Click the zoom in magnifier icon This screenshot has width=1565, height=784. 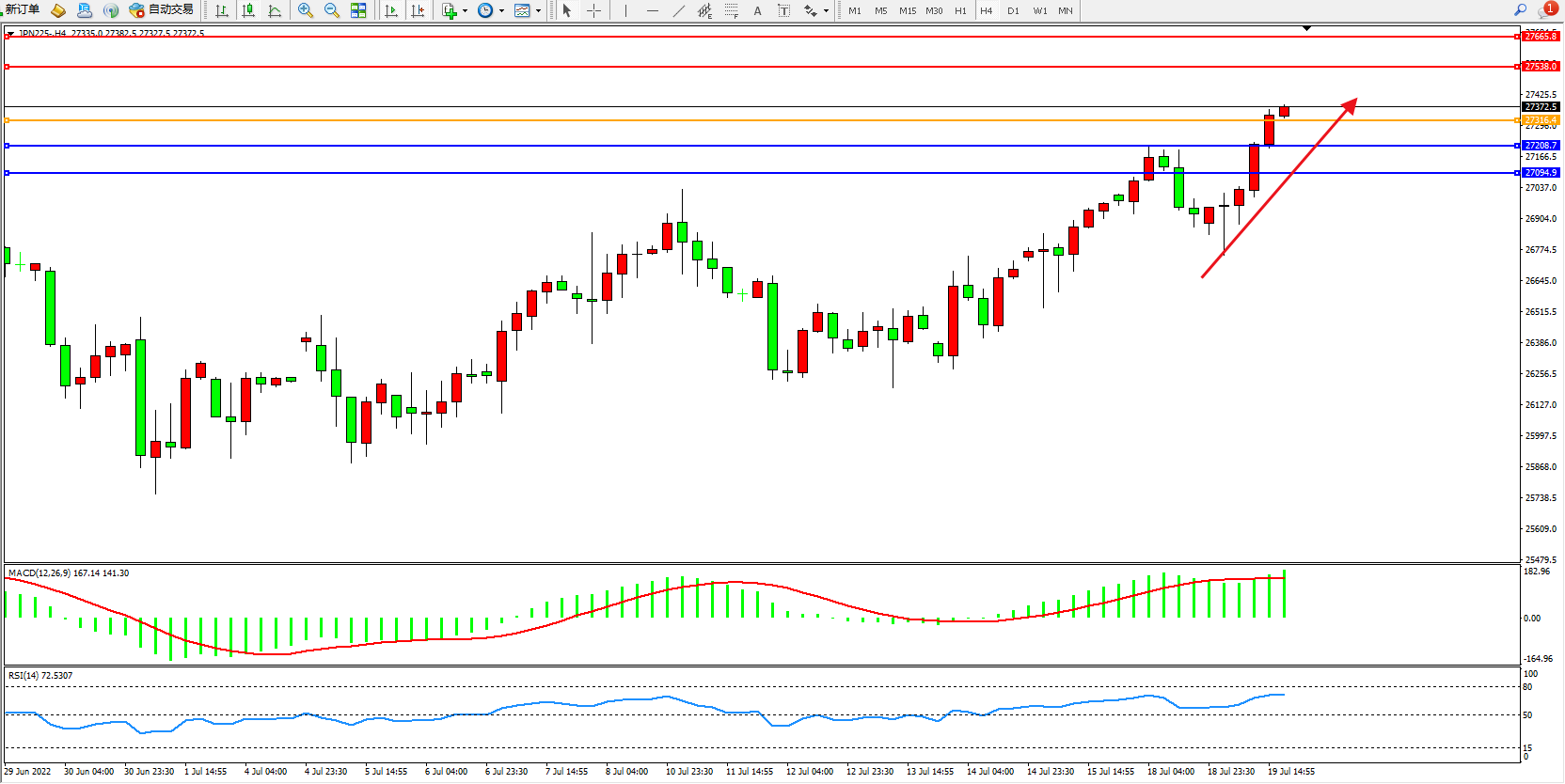[x=306, y=11]
